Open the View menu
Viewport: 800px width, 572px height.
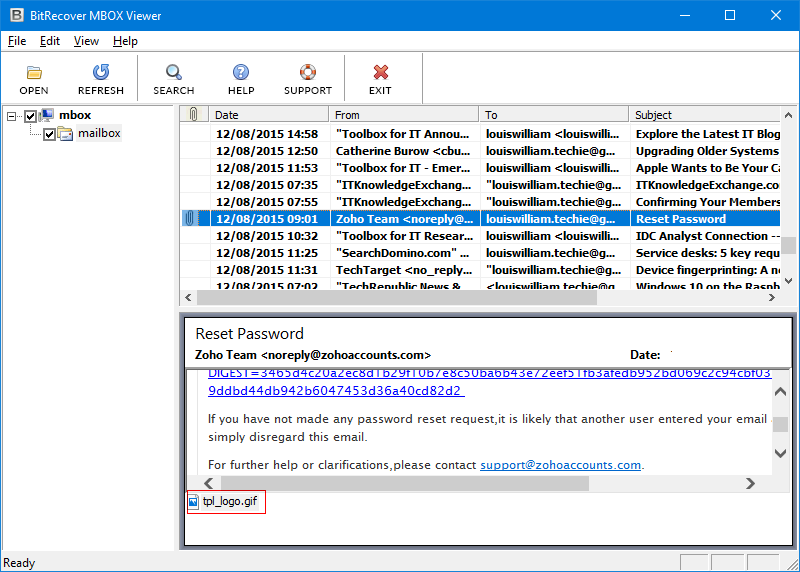[x=86, y=41]
